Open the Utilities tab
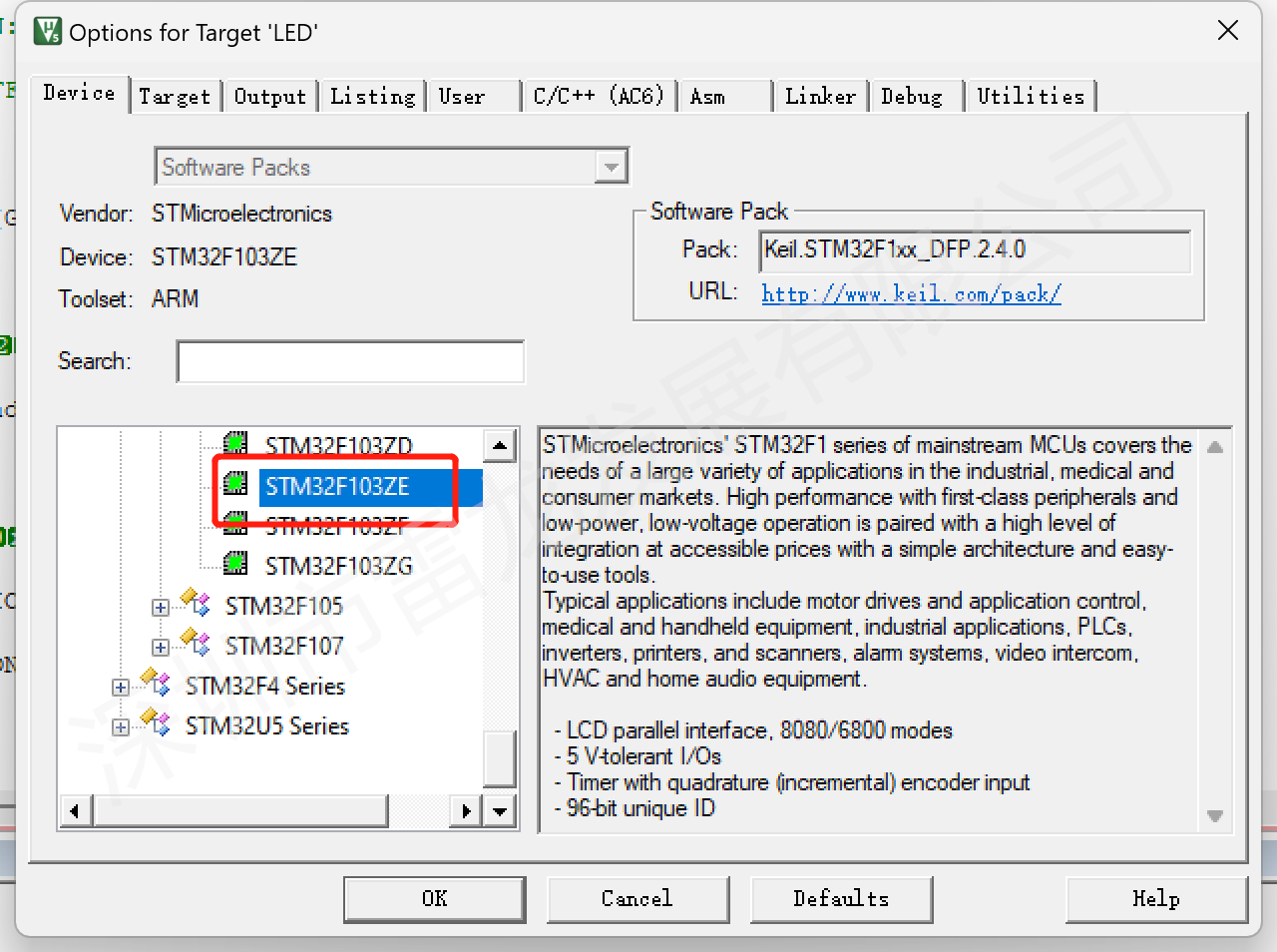1277x952 pixels. [x=1031, y=97]
